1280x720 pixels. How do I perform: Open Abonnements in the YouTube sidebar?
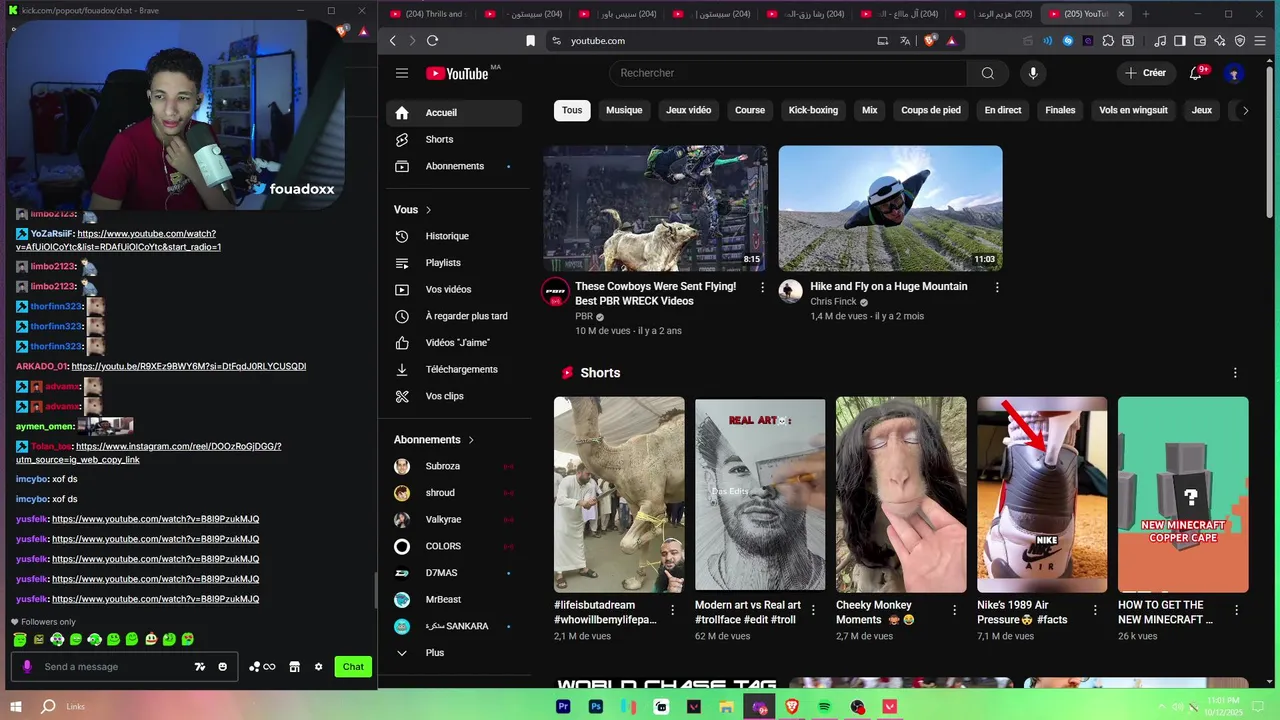(x=454, y=166)
